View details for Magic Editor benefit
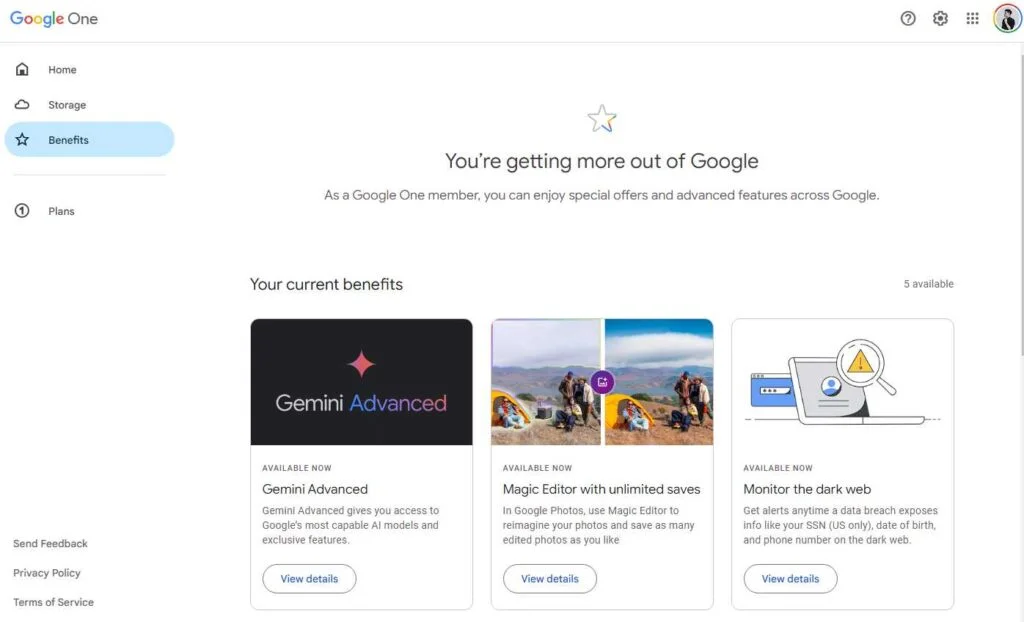This screenshot has width=1024, height=622. (549, 579)
